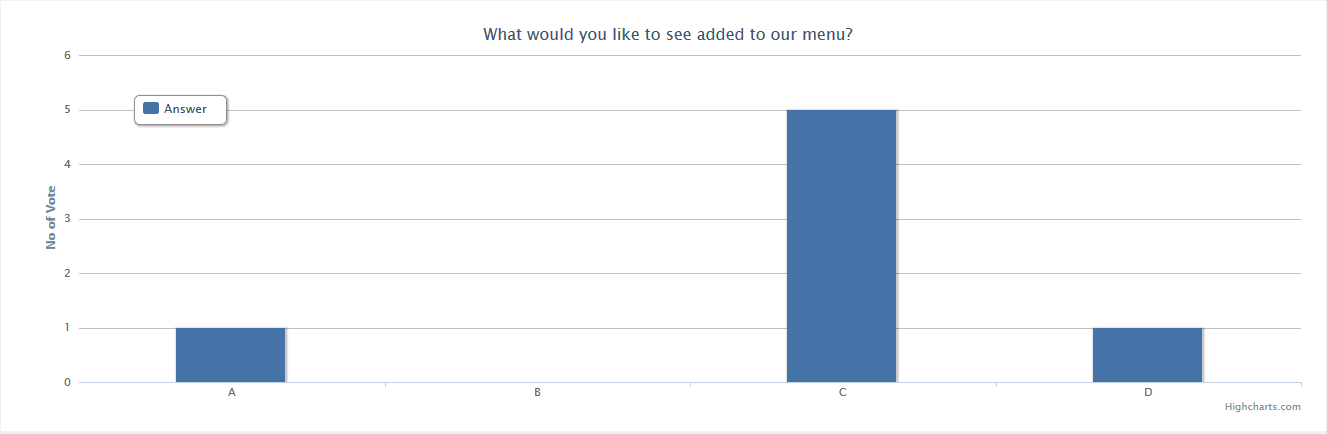Click the No of Vote axis title

[51, 218]
